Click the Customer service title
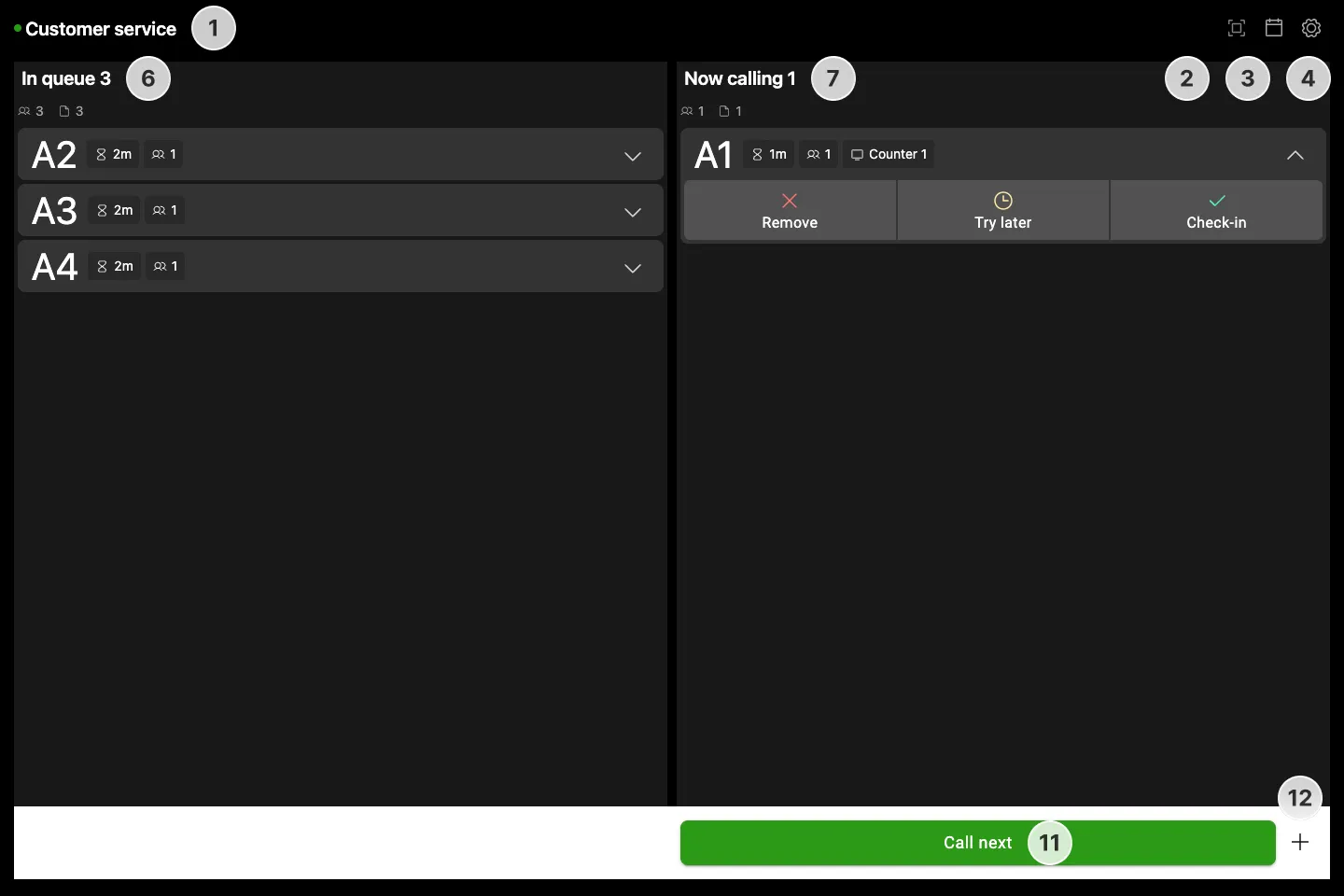This screenshot has width=1344, height=896. pyautogui.click(x=101, y=29)
